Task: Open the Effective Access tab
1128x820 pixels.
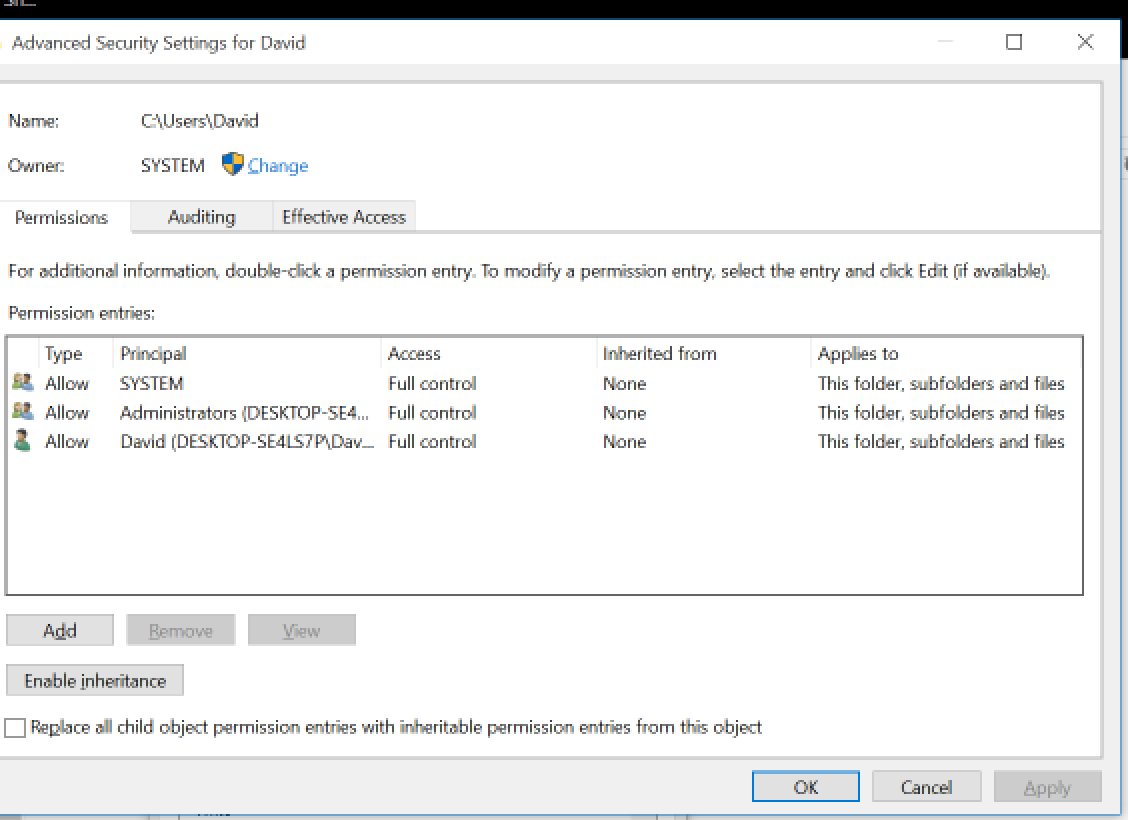Action: coord(344,217)
